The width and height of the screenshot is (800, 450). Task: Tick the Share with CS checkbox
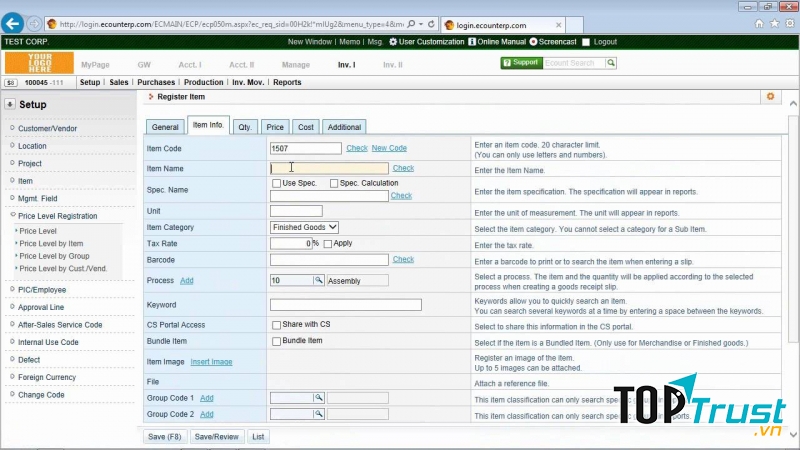coord(277,325)
